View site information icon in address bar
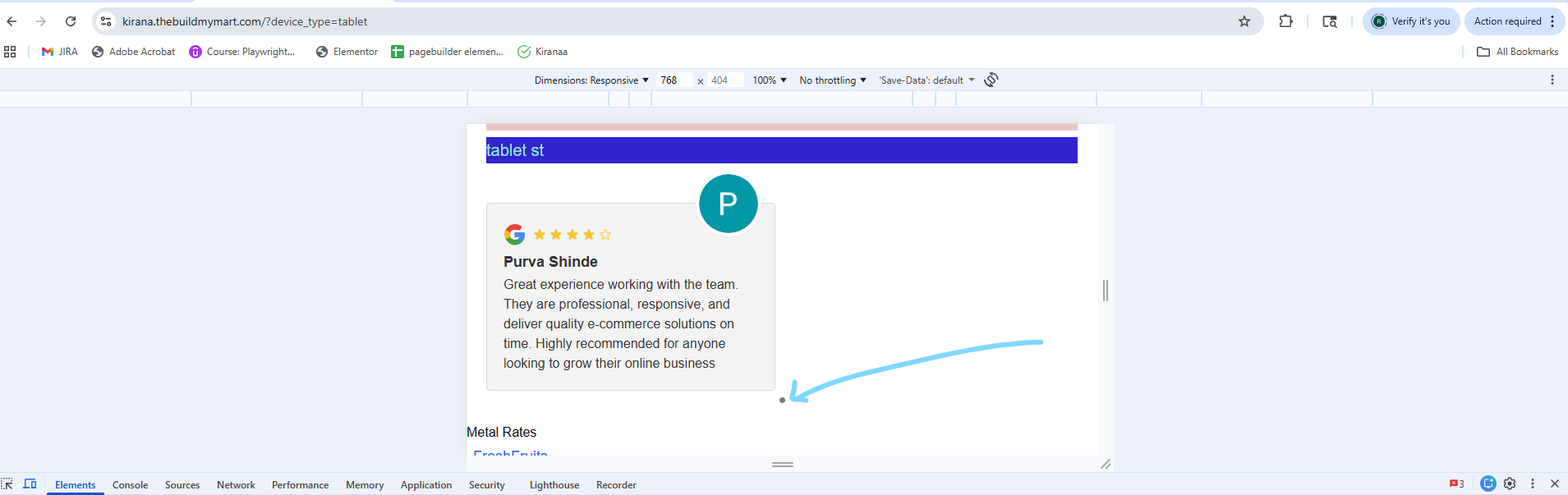This screenshot has width=1568, height=495. pos(106,21)
